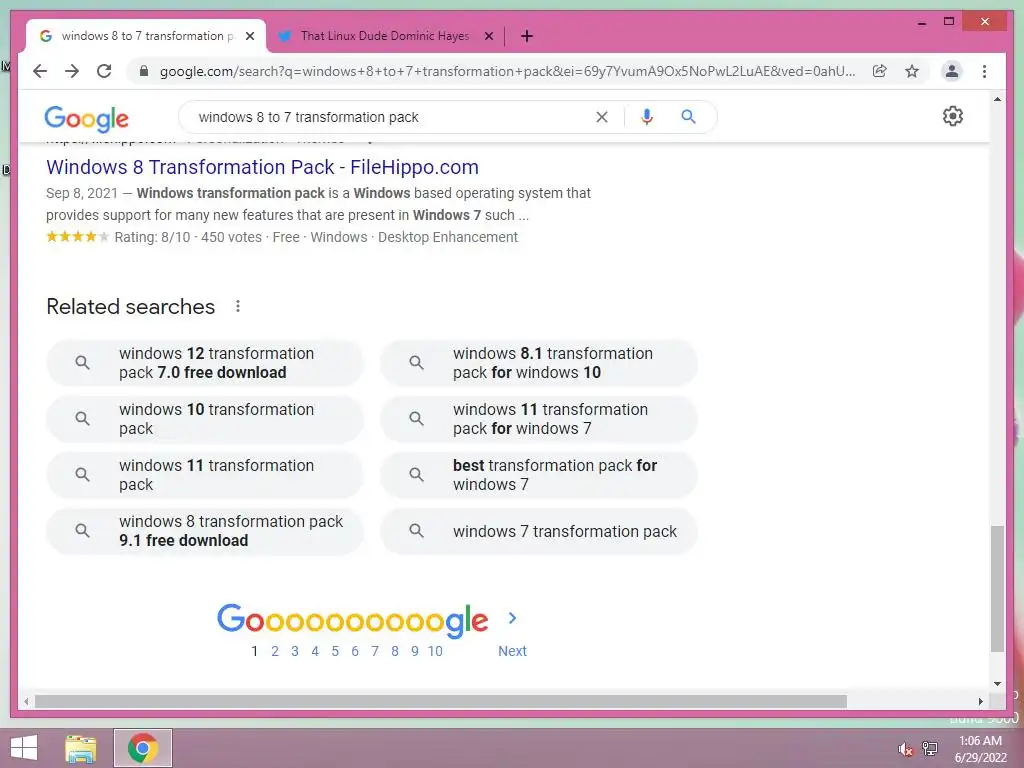Select the windows 8 to 7 transformation tab

(x=146, y=36)
